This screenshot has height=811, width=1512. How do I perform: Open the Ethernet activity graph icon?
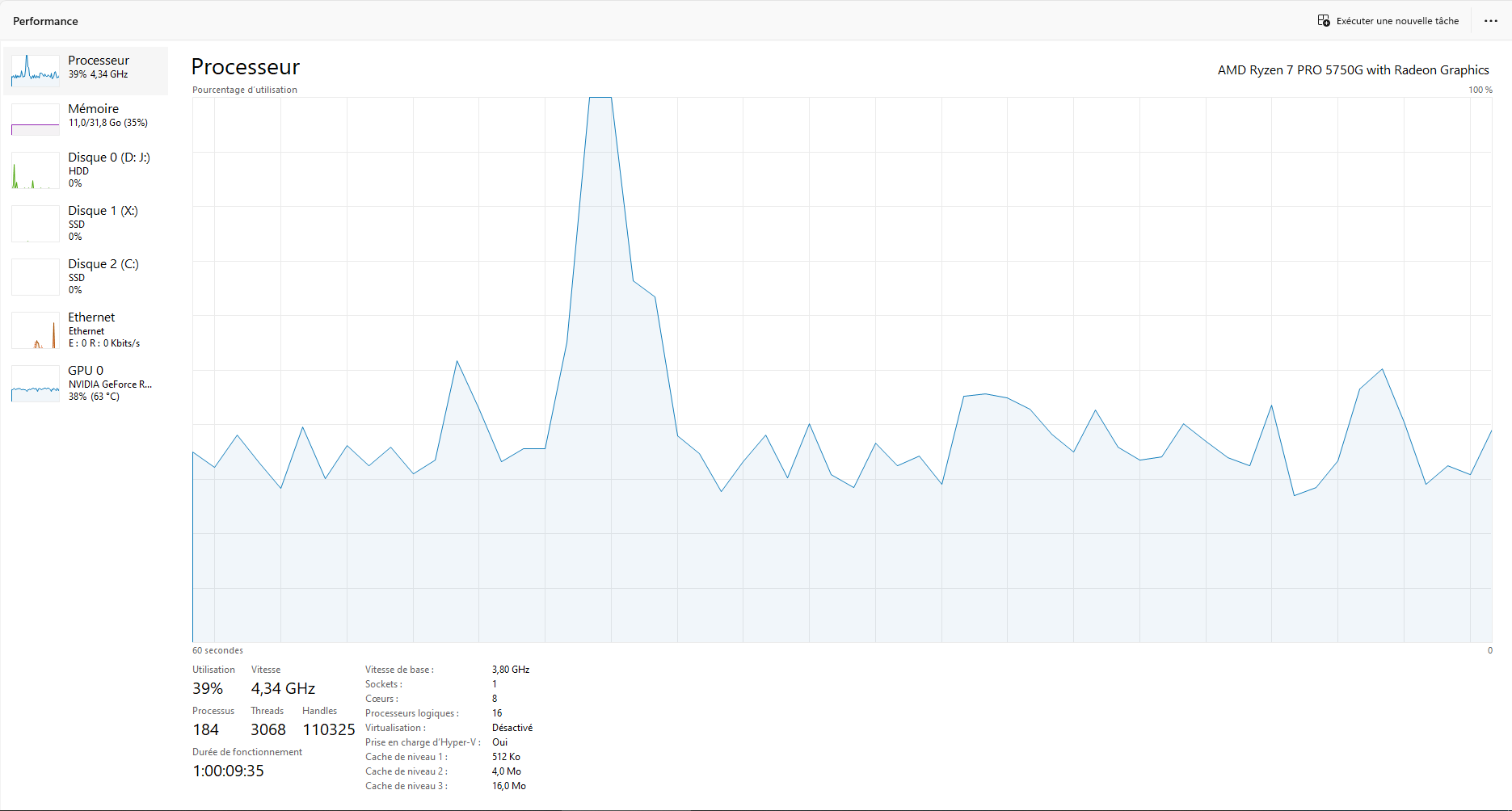pos(36,330)
